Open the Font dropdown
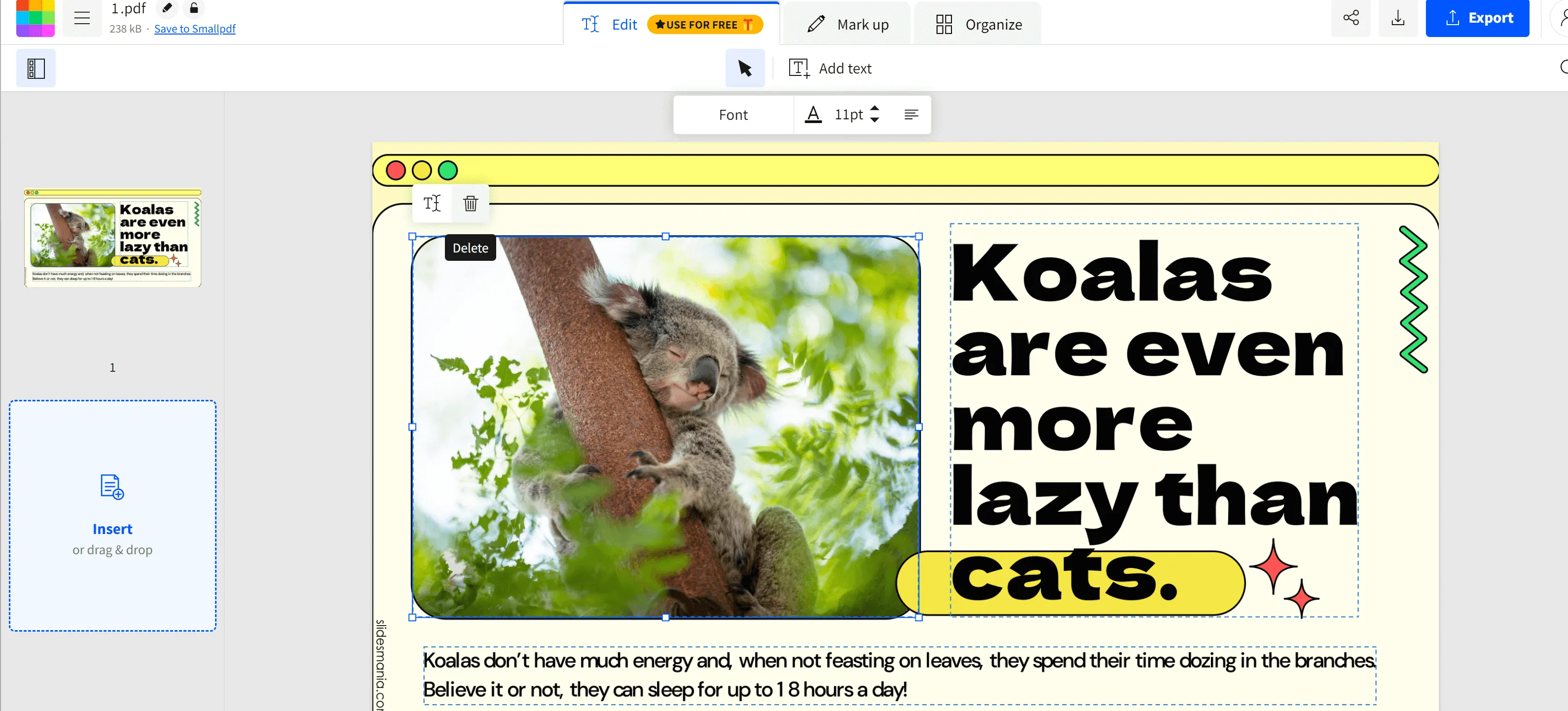This screenshot has width=1568, height=711. [733, 114]
